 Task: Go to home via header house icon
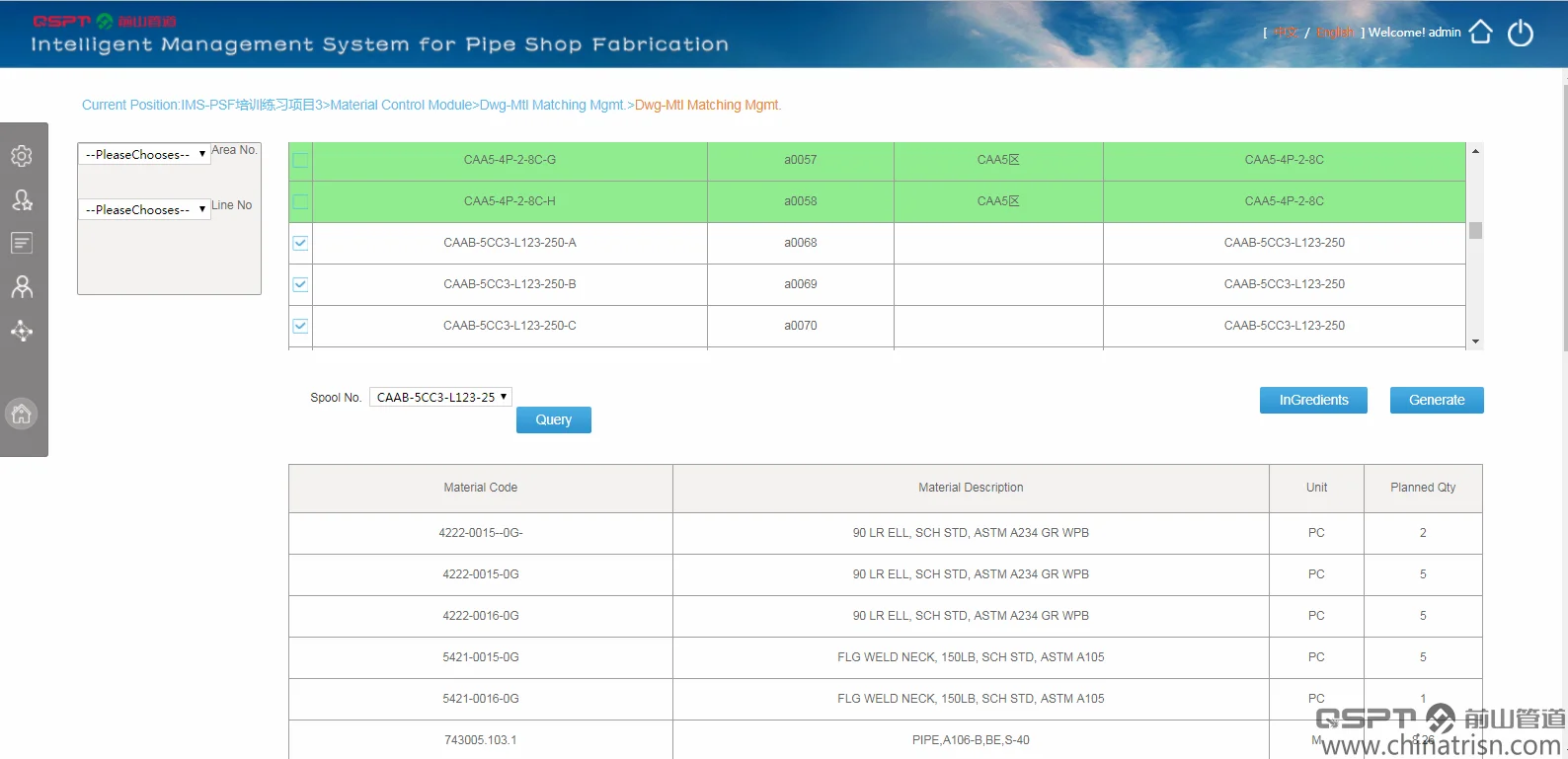[x=1480, y=33]
